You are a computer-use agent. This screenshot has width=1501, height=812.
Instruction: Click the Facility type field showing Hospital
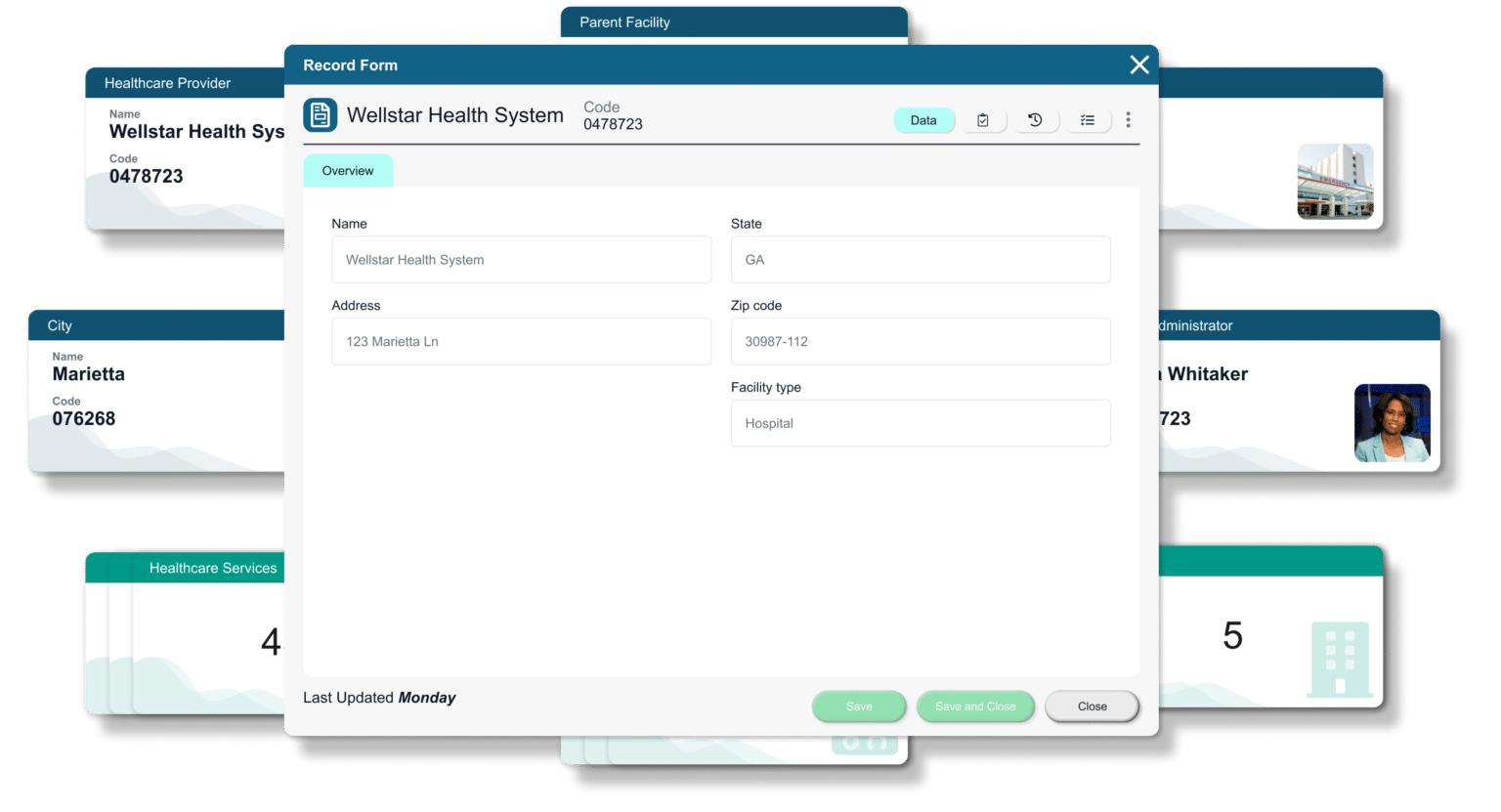pos(920,423)
